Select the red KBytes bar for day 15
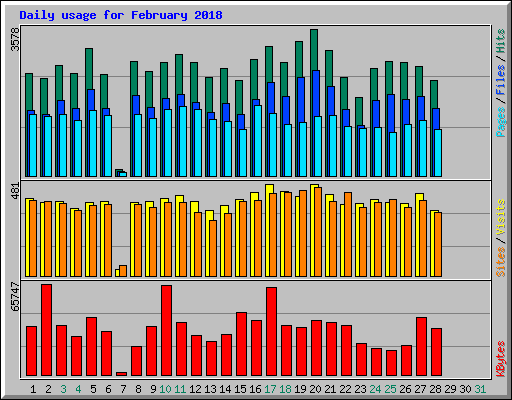This screenshot has width=512, height=400. click(241, 344)
